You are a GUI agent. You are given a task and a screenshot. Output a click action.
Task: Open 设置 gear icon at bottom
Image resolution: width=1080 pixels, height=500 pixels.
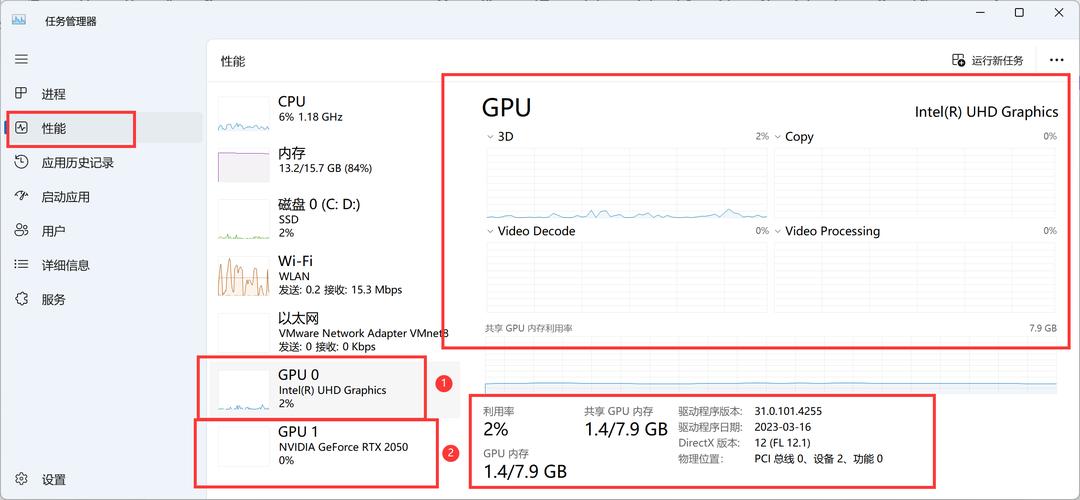[21, 480]
